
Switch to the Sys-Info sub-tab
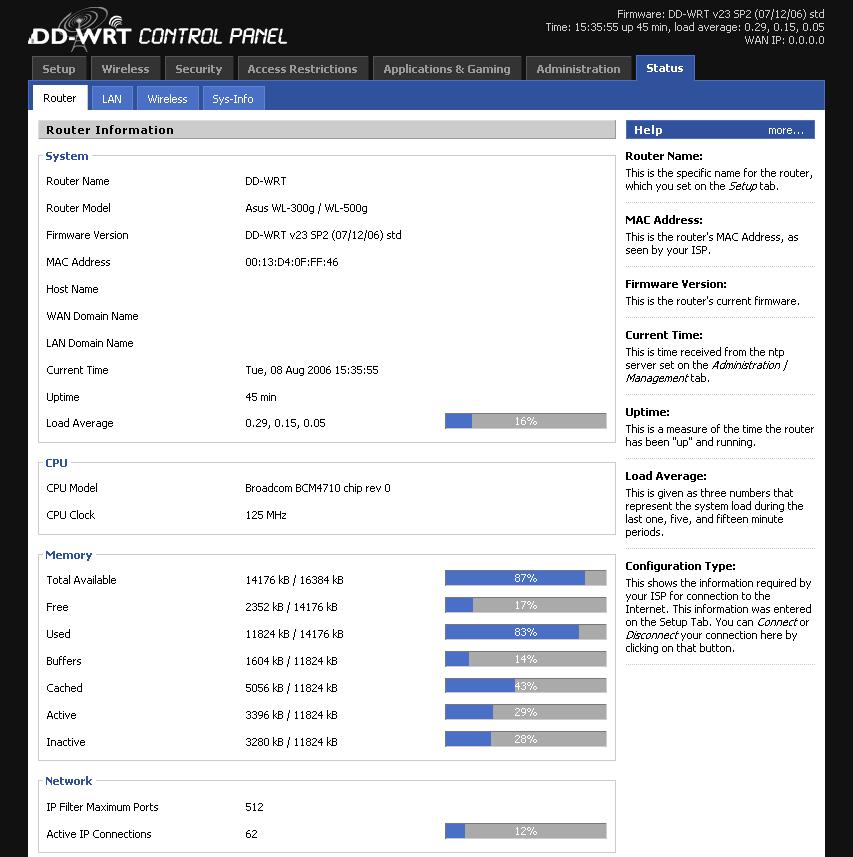[233, 99]
